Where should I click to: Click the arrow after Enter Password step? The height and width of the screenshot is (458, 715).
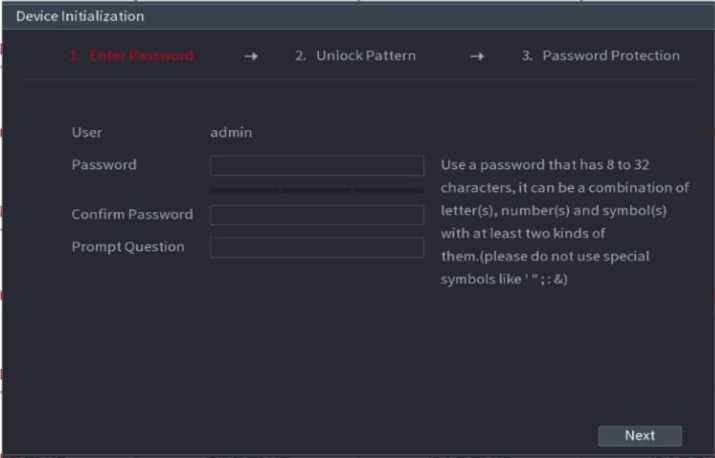click(251, 56)
